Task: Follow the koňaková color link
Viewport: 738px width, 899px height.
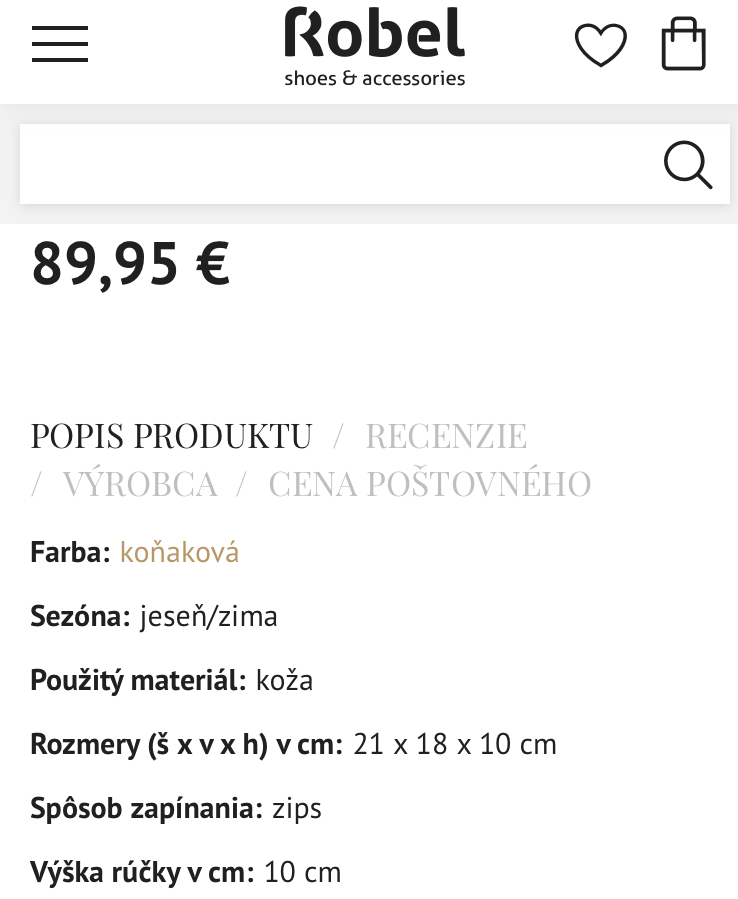Action: click(x=179, y=552)
